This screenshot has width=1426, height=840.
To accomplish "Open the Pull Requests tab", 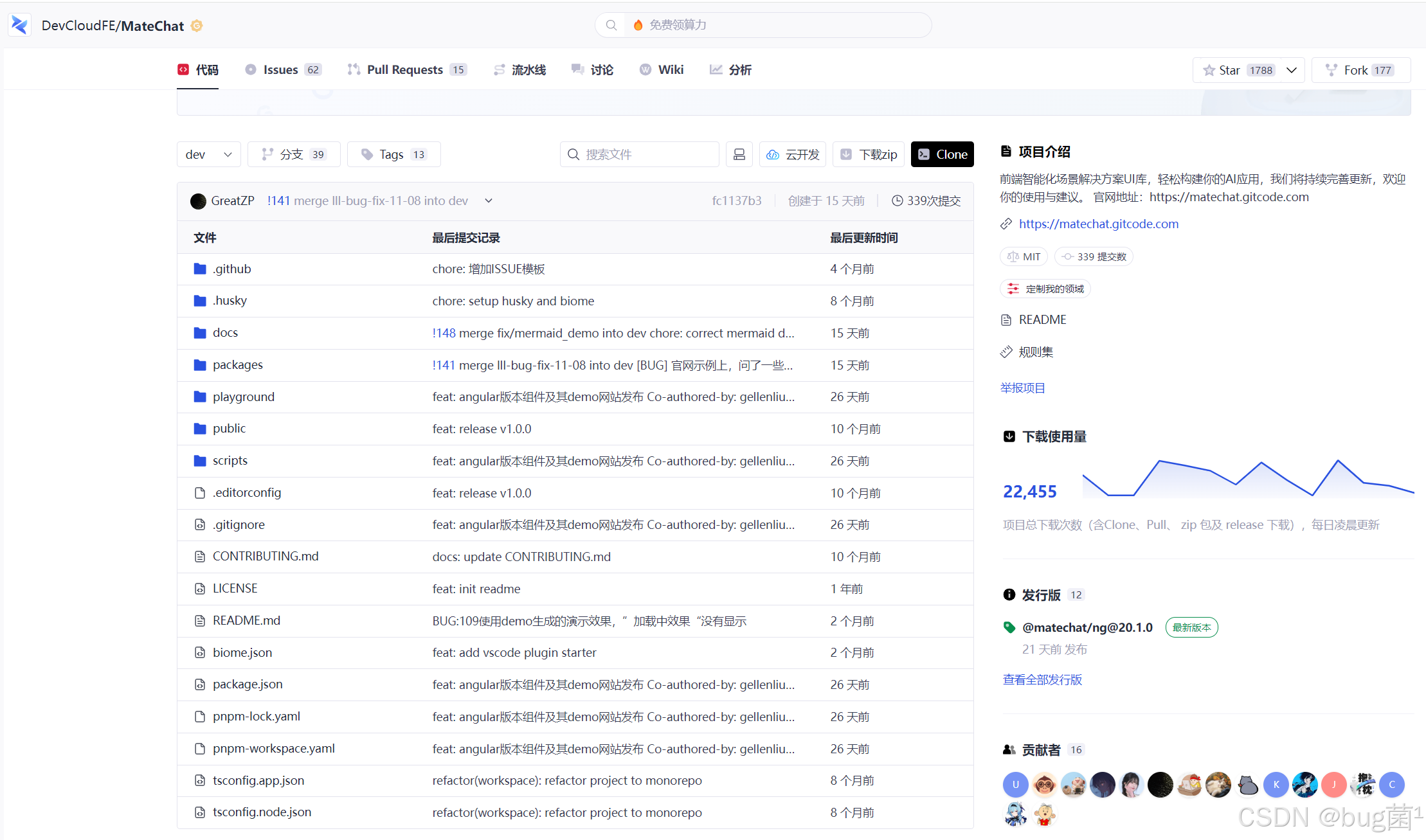I will pyautogui.click(x=406, y=69).
